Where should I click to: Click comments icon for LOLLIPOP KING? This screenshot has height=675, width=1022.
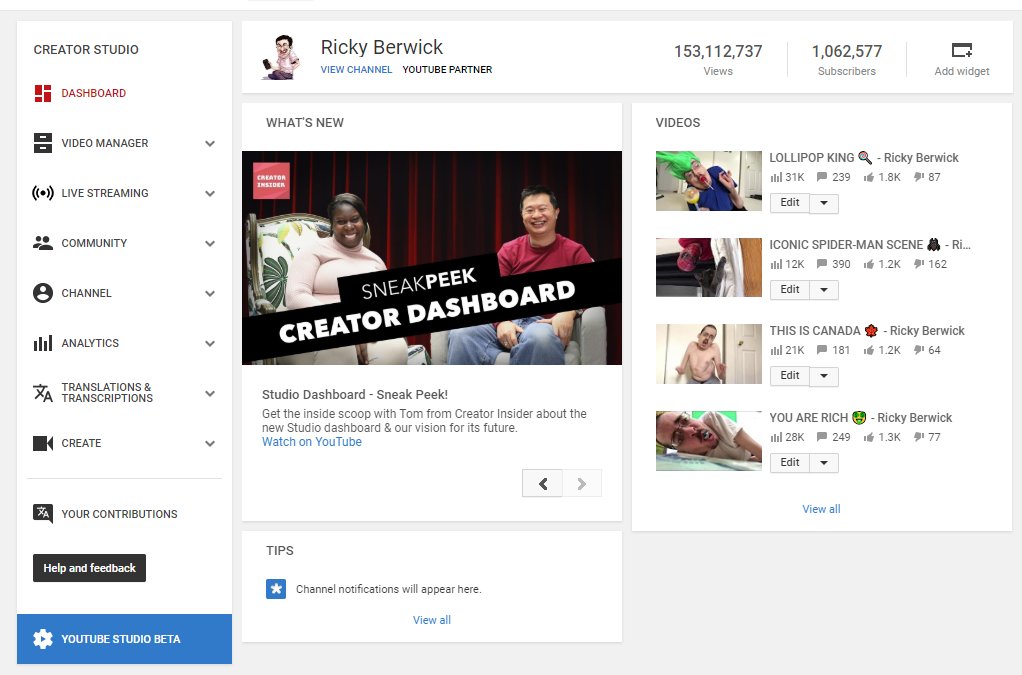(822, 177)
